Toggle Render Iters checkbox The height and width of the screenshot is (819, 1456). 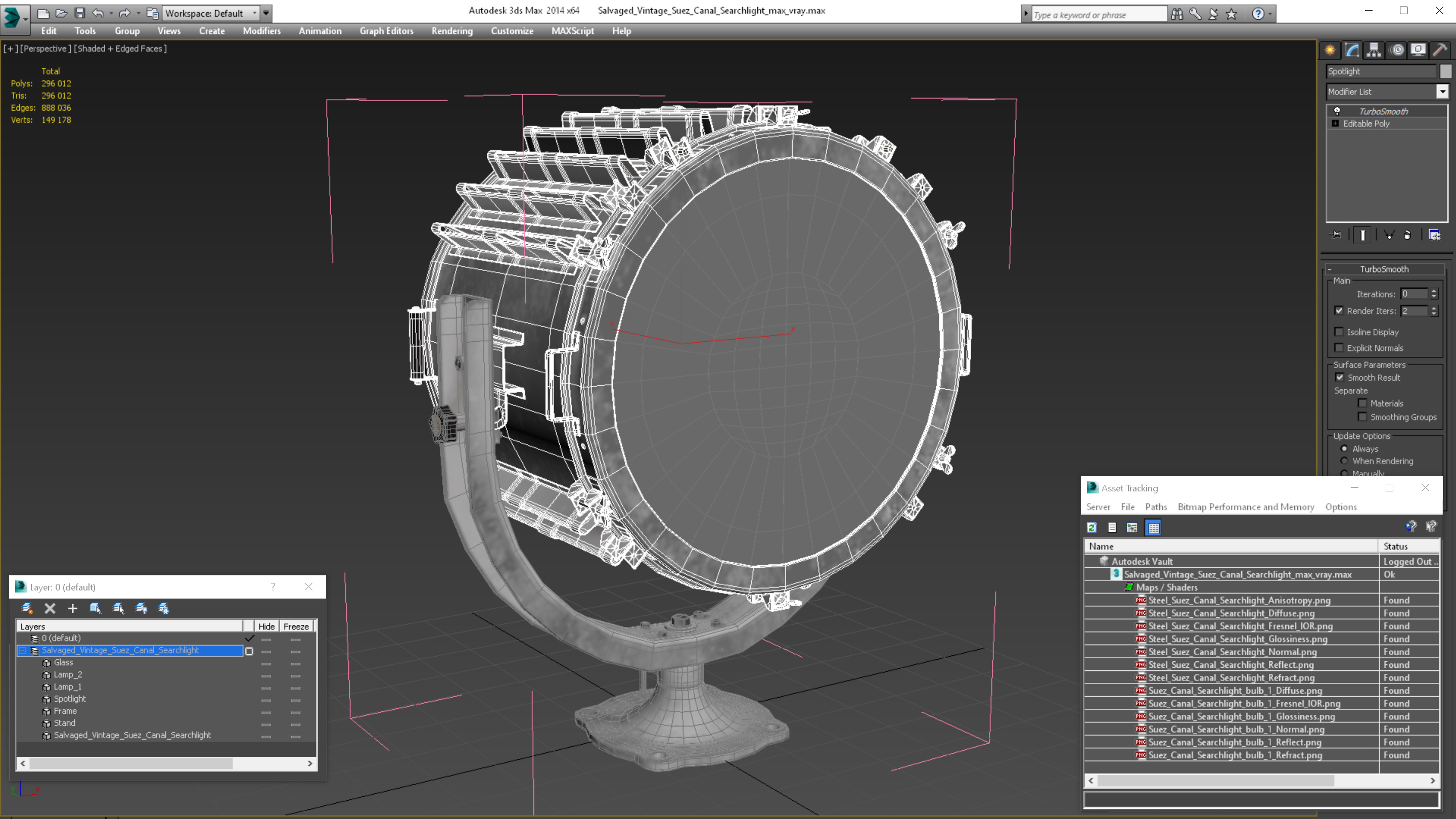(1338, 310)
